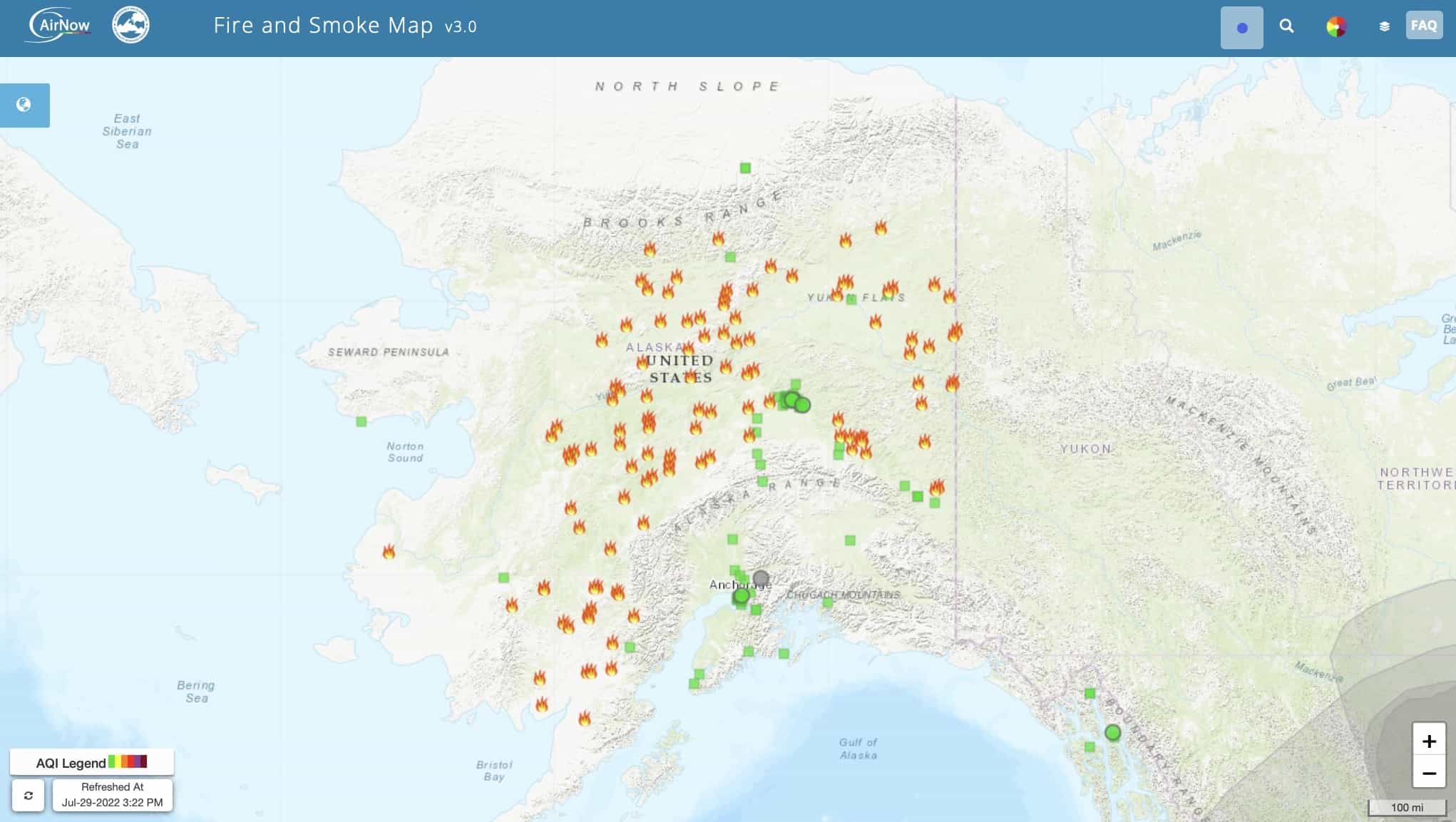Click the AQI Legend color strip
This screenshot has width=1456, height=822.
tap(128, 761)
